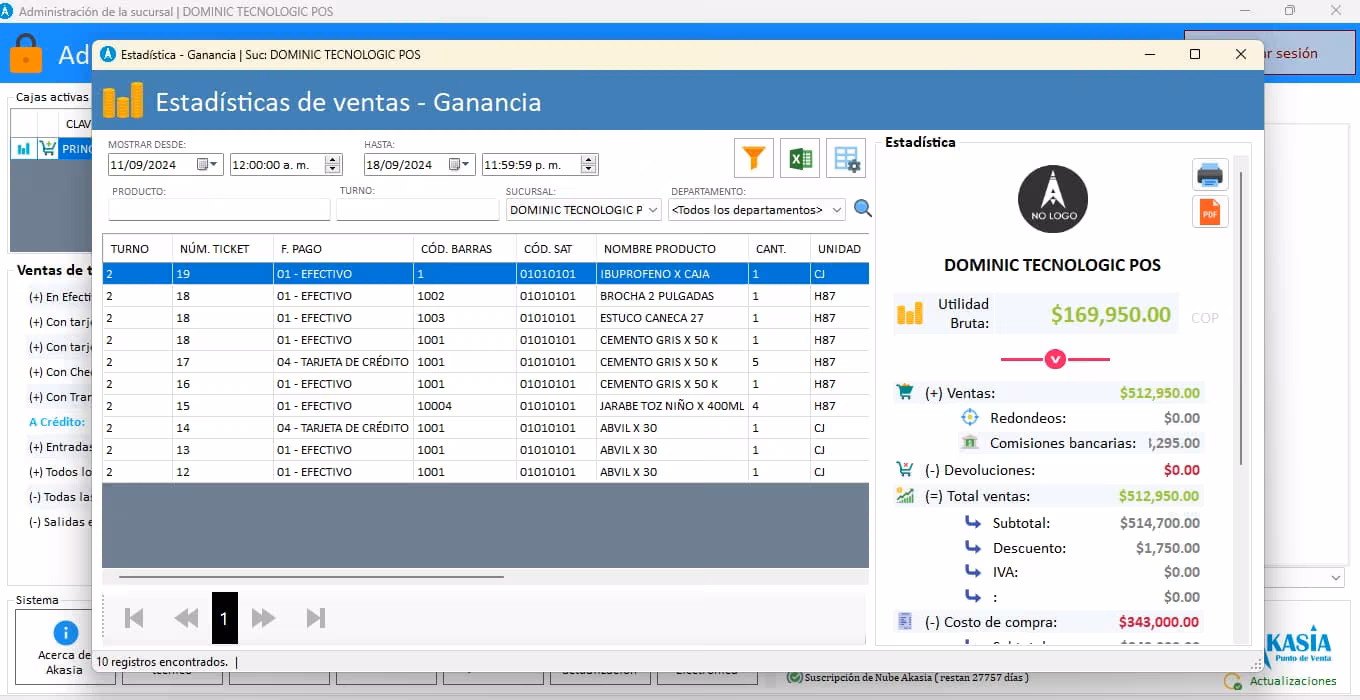Adjust end time 11:59:59 p. m. spinner

[589, 164]
